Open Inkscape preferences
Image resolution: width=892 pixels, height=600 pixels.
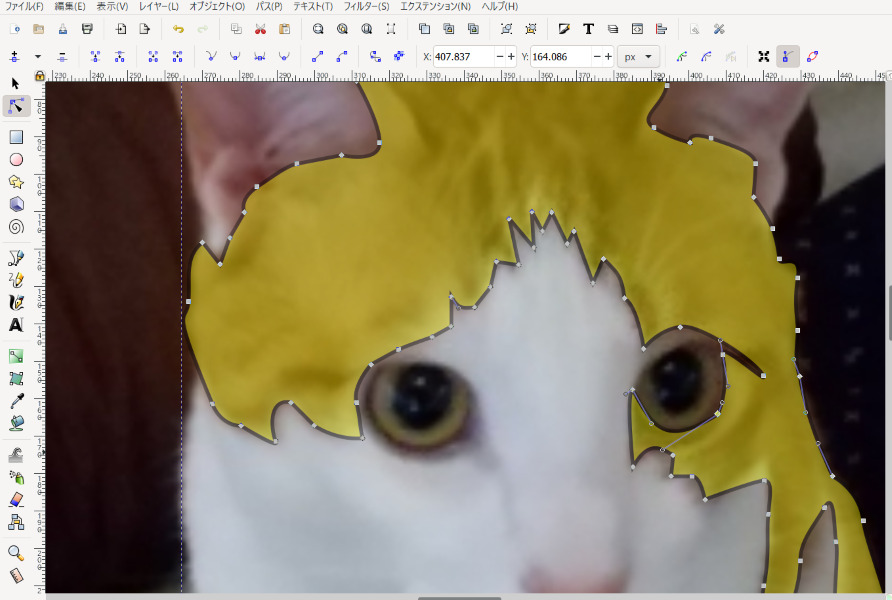pos(719,29)
